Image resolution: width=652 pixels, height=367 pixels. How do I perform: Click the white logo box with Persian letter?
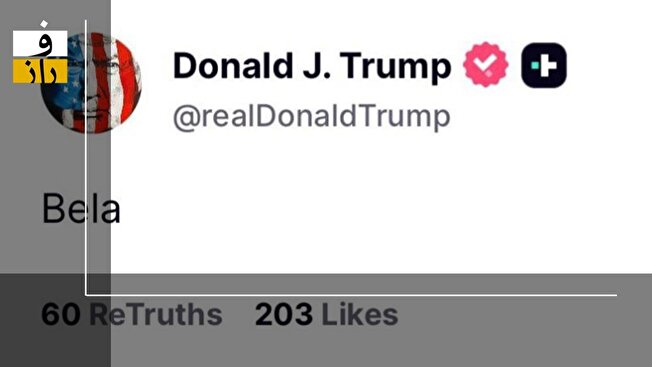pyautogui.click(x=40, y=43)
